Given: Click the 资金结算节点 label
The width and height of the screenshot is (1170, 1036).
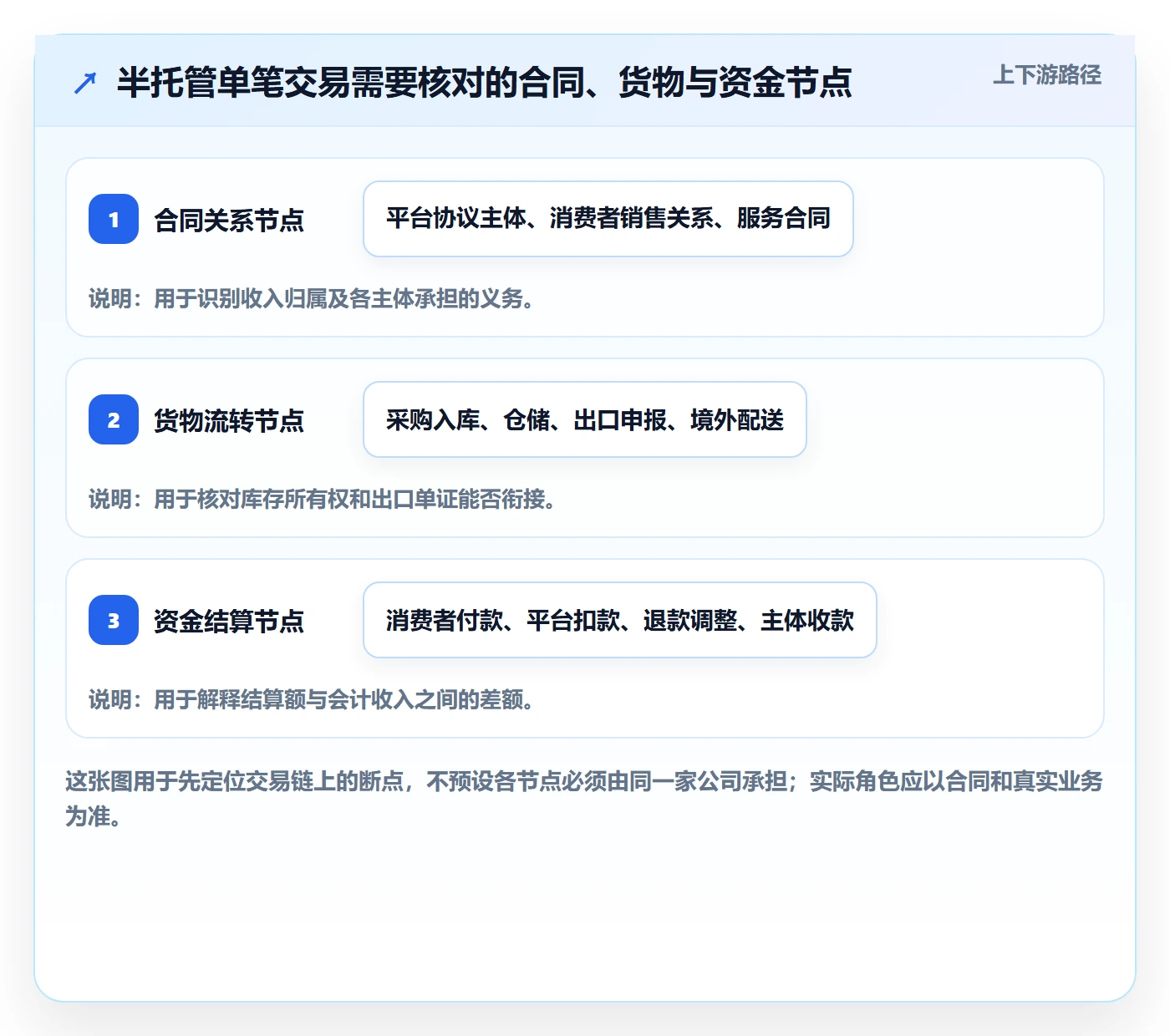Looking at the screenshot, I should (229, 621).
